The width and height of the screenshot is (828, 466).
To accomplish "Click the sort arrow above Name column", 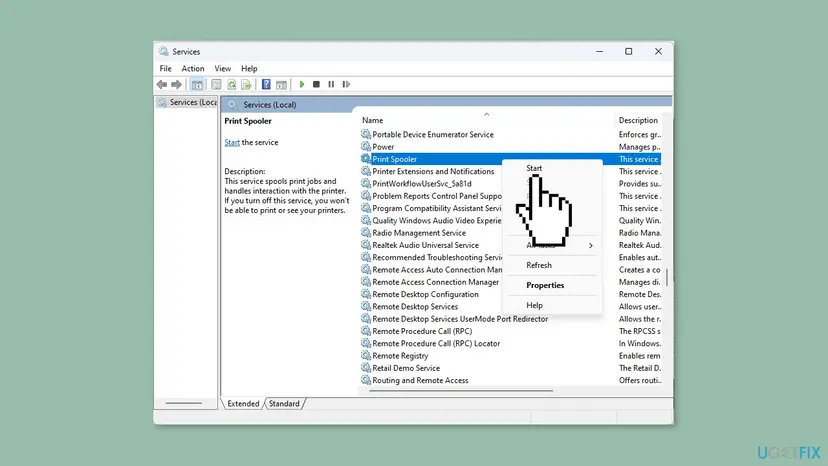I will coord(486,114).
